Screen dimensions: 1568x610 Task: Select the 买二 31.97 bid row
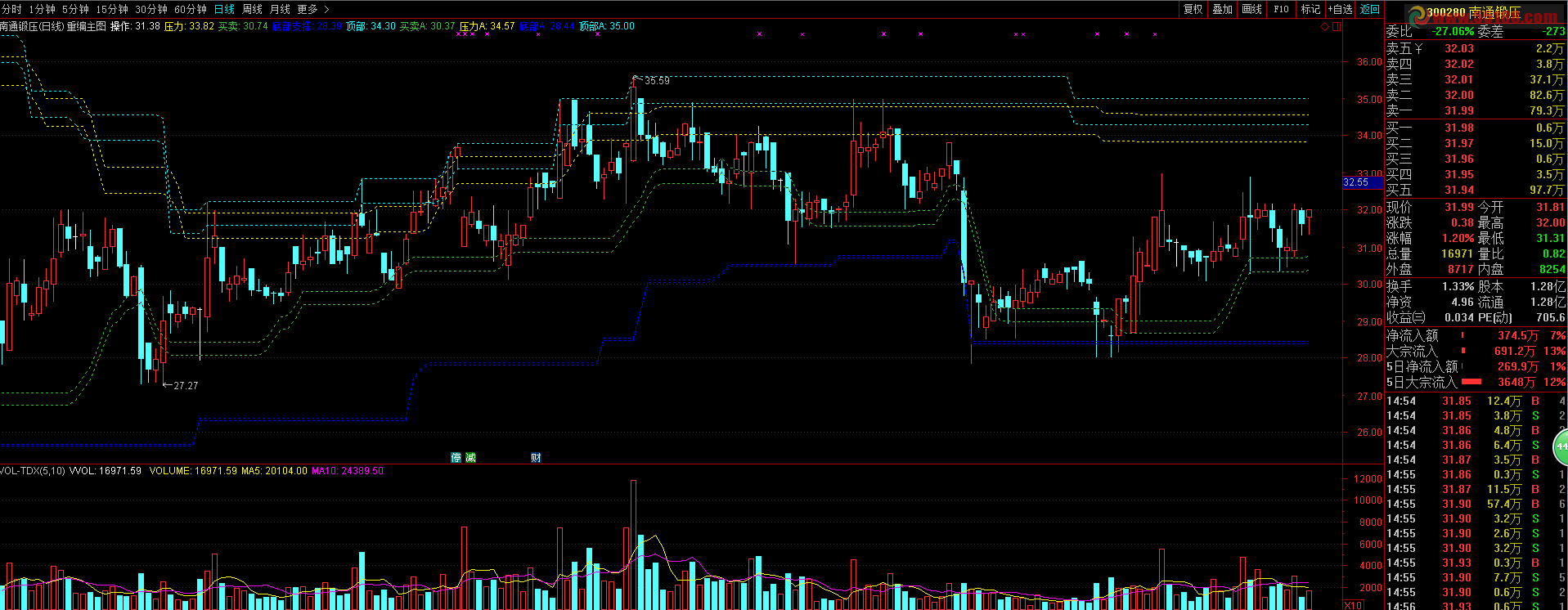point(1476,143)
